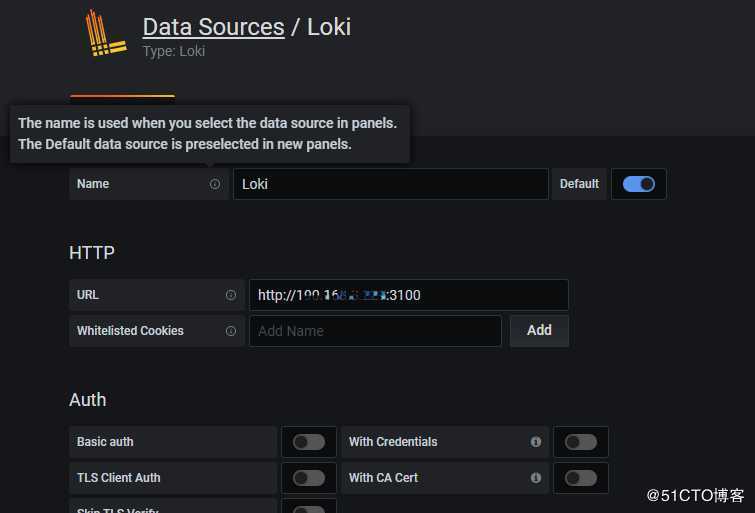Click the With CA Cert info icon

coord(535,478)
